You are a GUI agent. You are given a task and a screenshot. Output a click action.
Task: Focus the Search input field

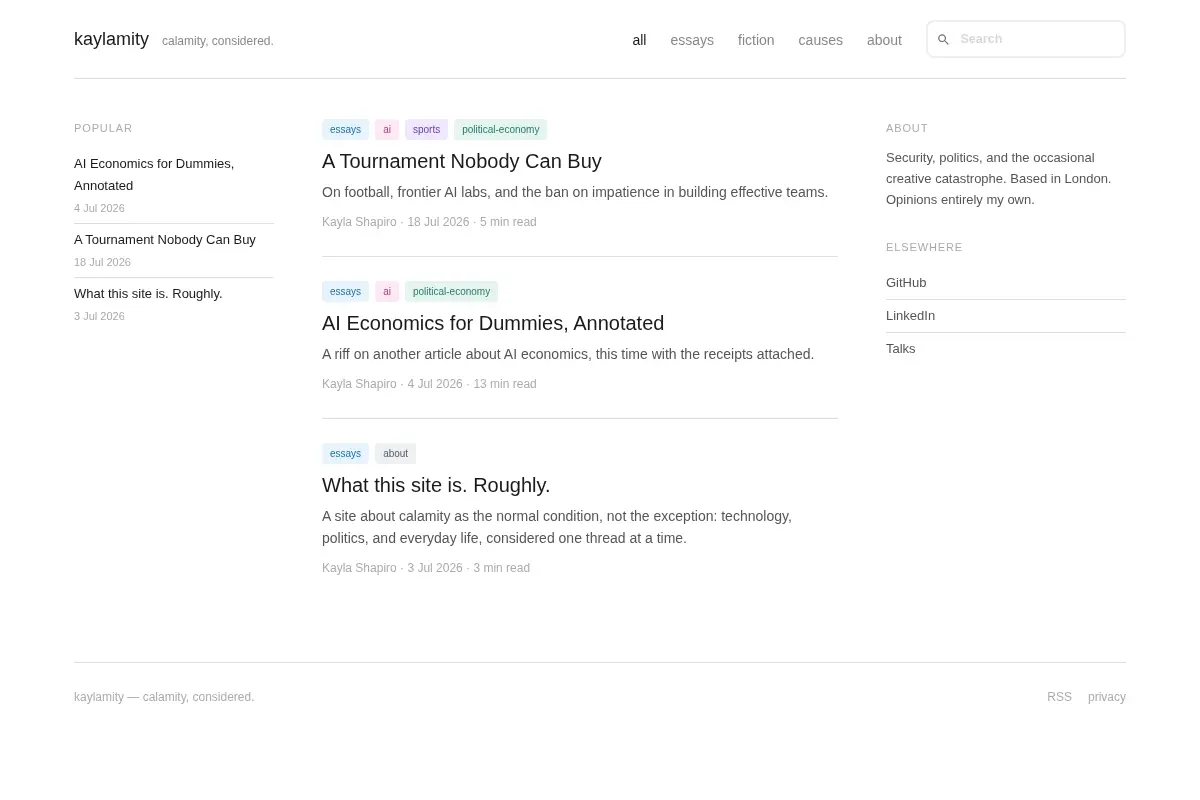pos(1026,39)
